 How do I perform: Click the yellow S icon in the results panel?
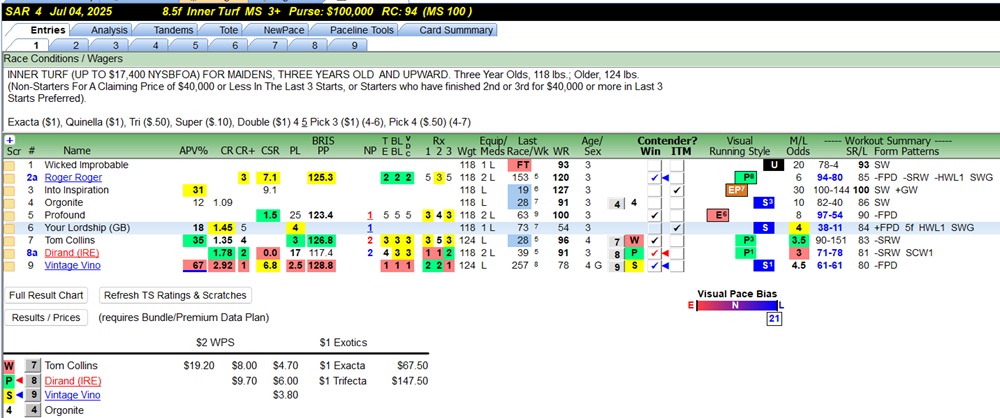pyautogui.click(x=8, y=395)
